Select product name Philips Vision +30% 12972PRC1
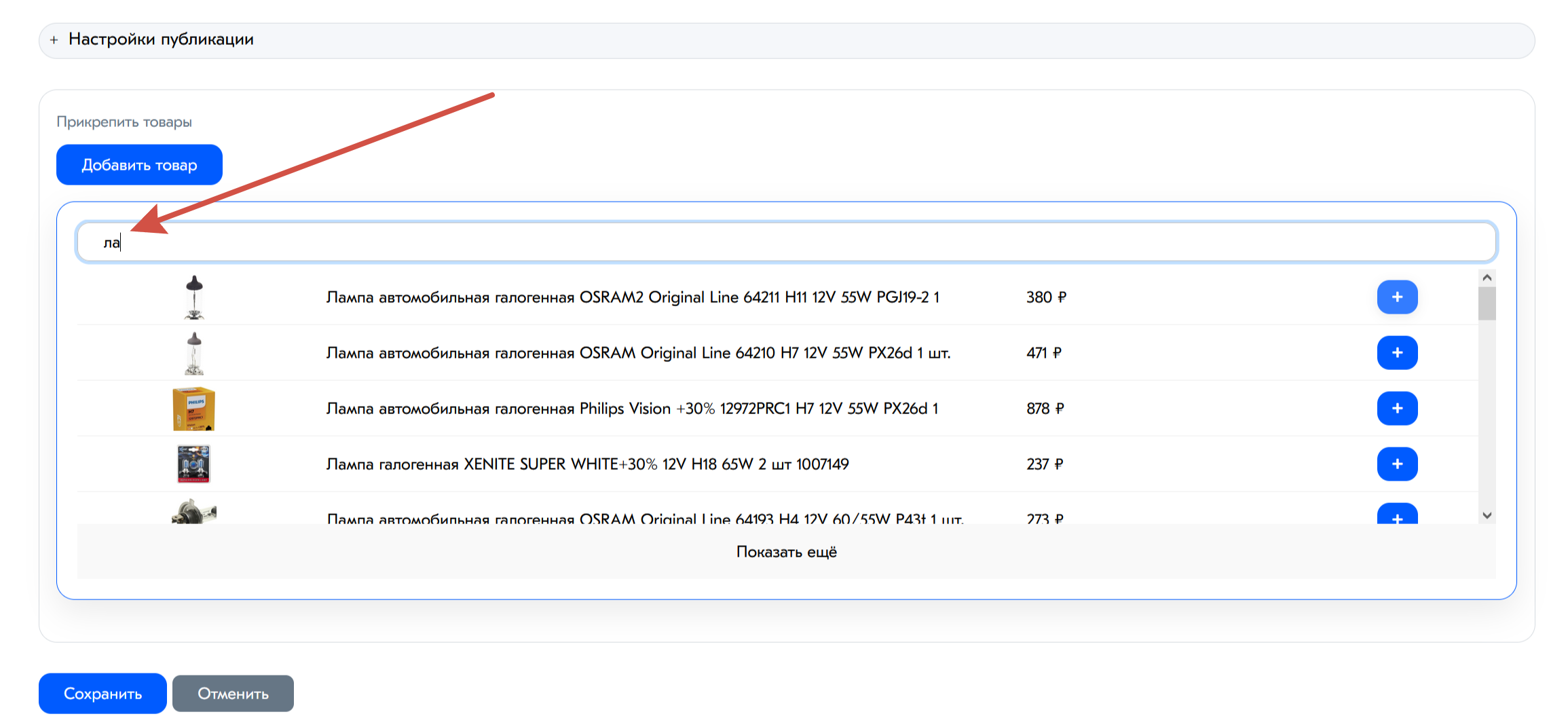This screenshot has width=1568, height=727. click(632, 409)
